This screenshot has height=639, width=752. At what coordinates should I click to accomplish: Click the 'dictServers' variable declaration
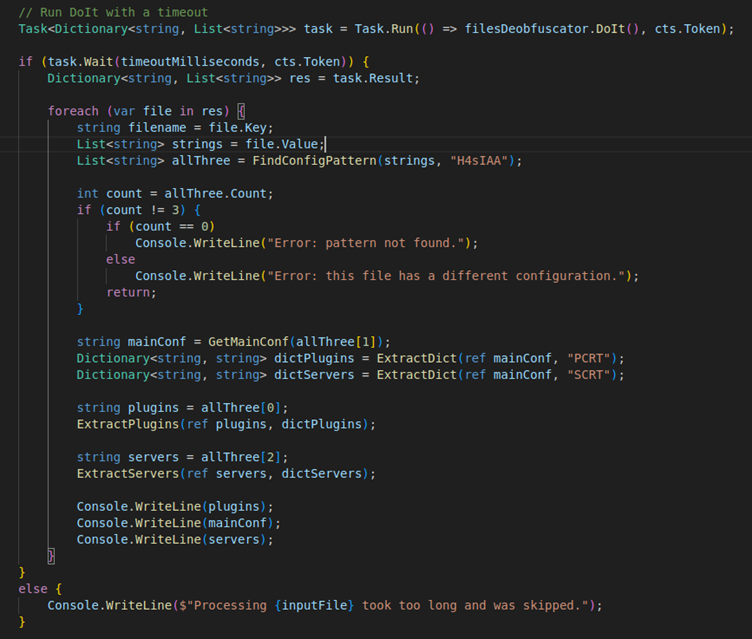(314, 375)
